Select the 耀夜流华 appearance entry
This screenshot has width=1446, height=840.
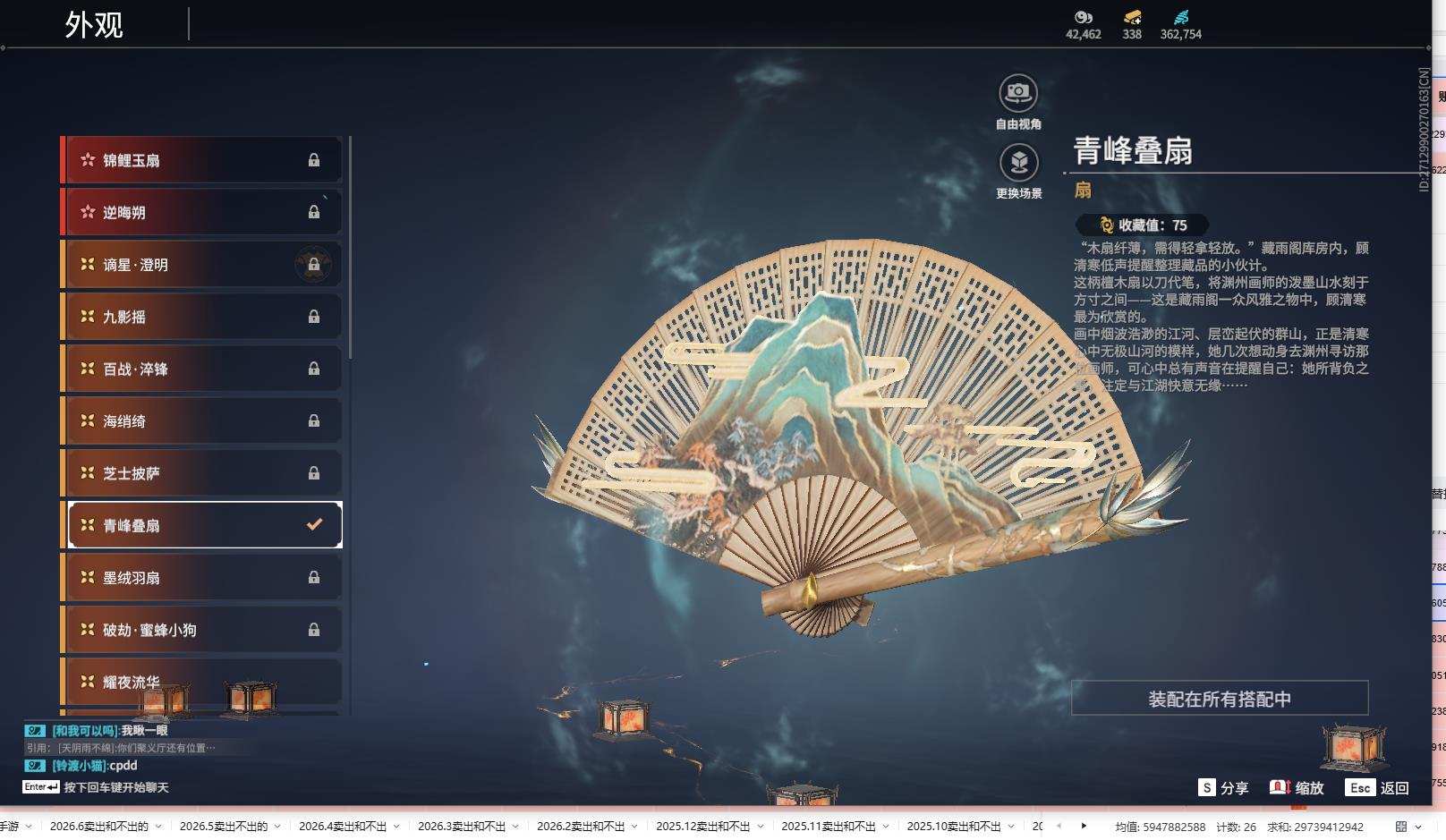201,682
